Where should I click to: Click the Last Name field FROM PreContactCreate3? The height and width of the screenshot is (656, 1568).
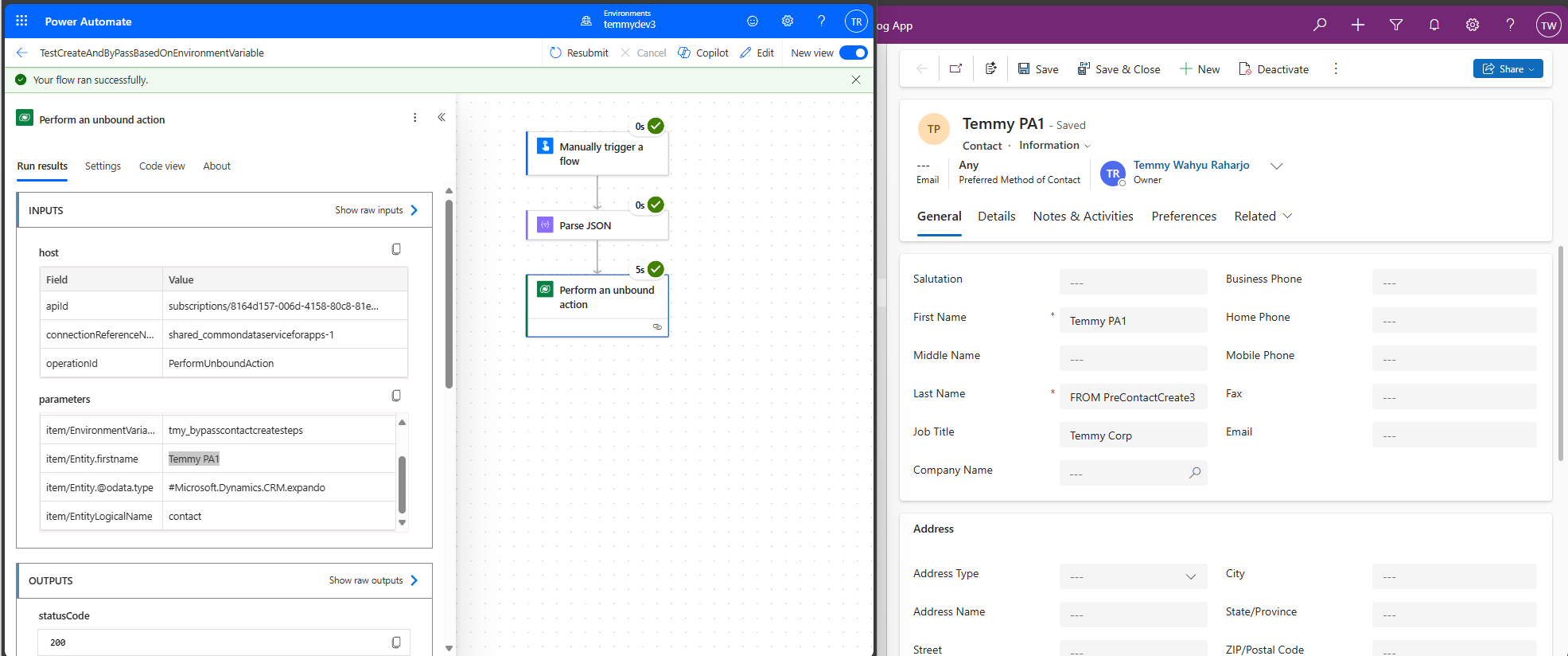(x=1134, y=397)
